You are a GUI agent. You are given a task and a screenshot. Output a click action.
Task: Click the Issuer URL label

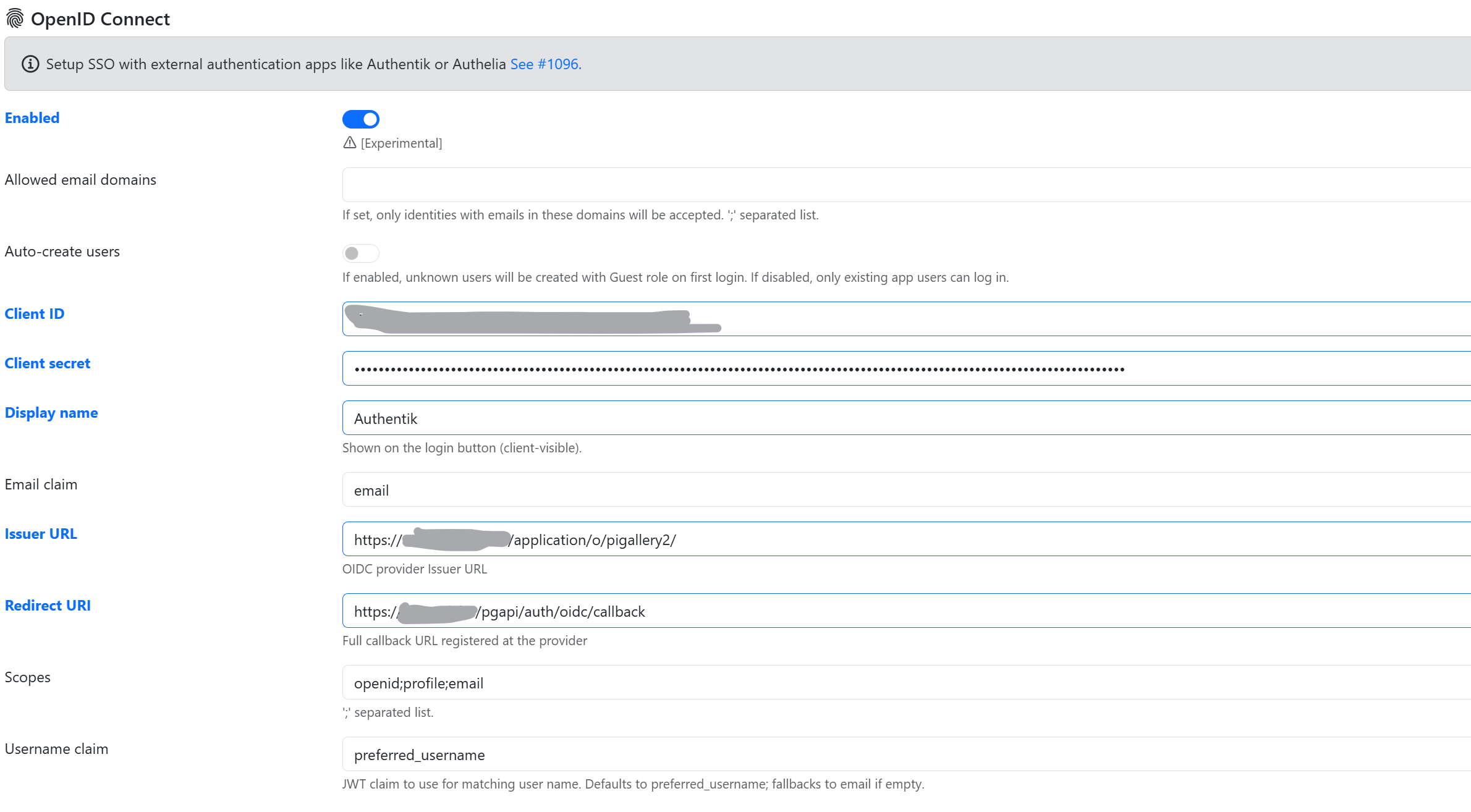[x=41, y=534]
